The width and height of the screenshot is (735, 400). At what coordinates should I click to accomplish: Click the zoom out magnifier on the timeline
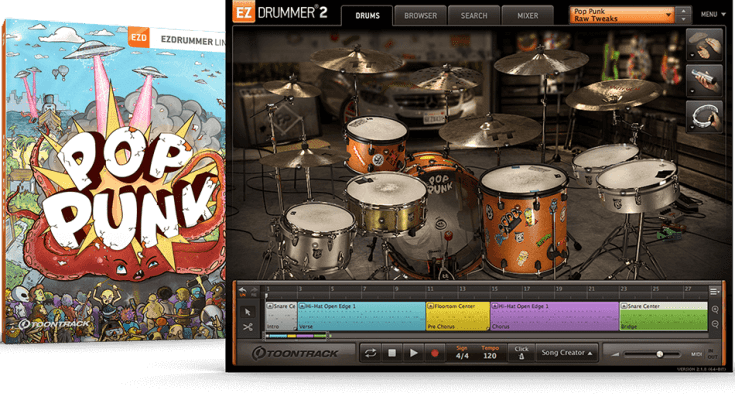715,325
